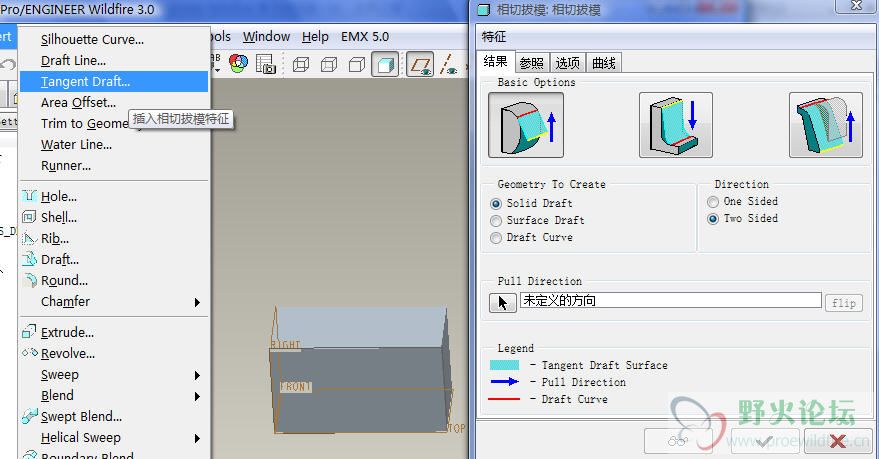The image size is (879, 459).
Task: Choose the One Sided direction option
Action: 713,202
